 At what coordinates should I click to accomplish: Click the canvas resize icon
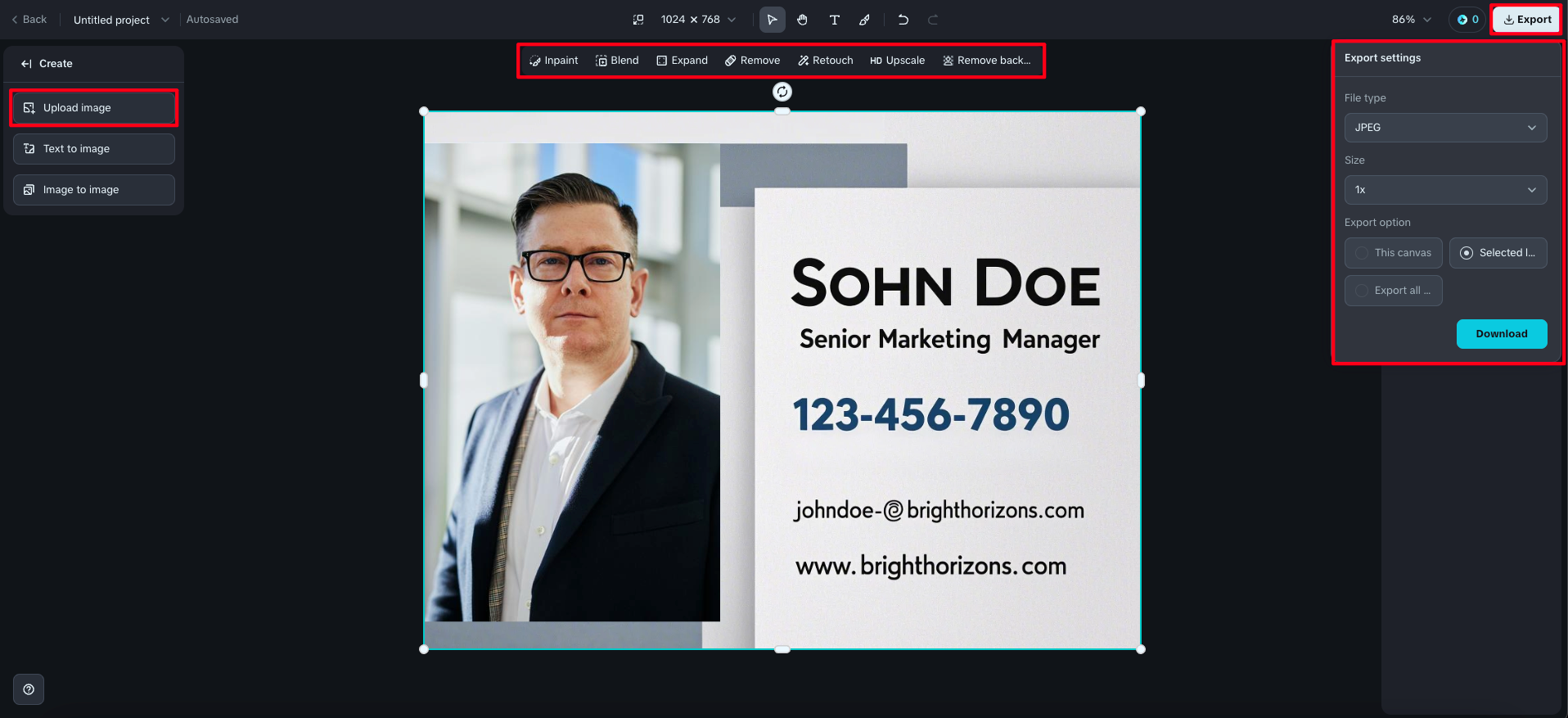tap(638, 20)
